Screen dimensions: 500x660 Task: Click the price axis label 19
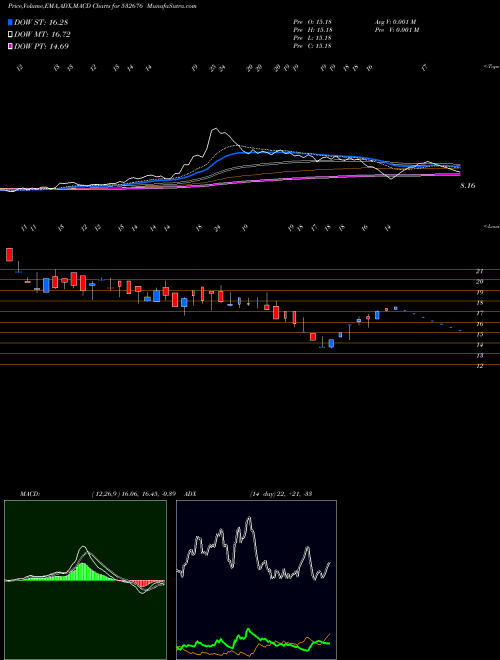click(x=479, y=293)
